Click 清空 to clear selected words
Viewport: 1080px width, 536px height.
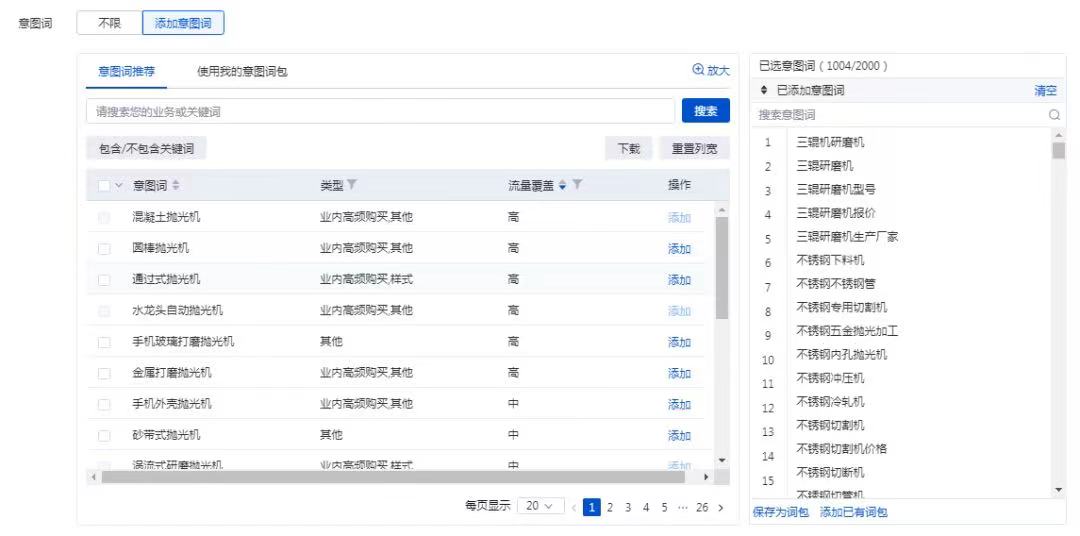1045,90
